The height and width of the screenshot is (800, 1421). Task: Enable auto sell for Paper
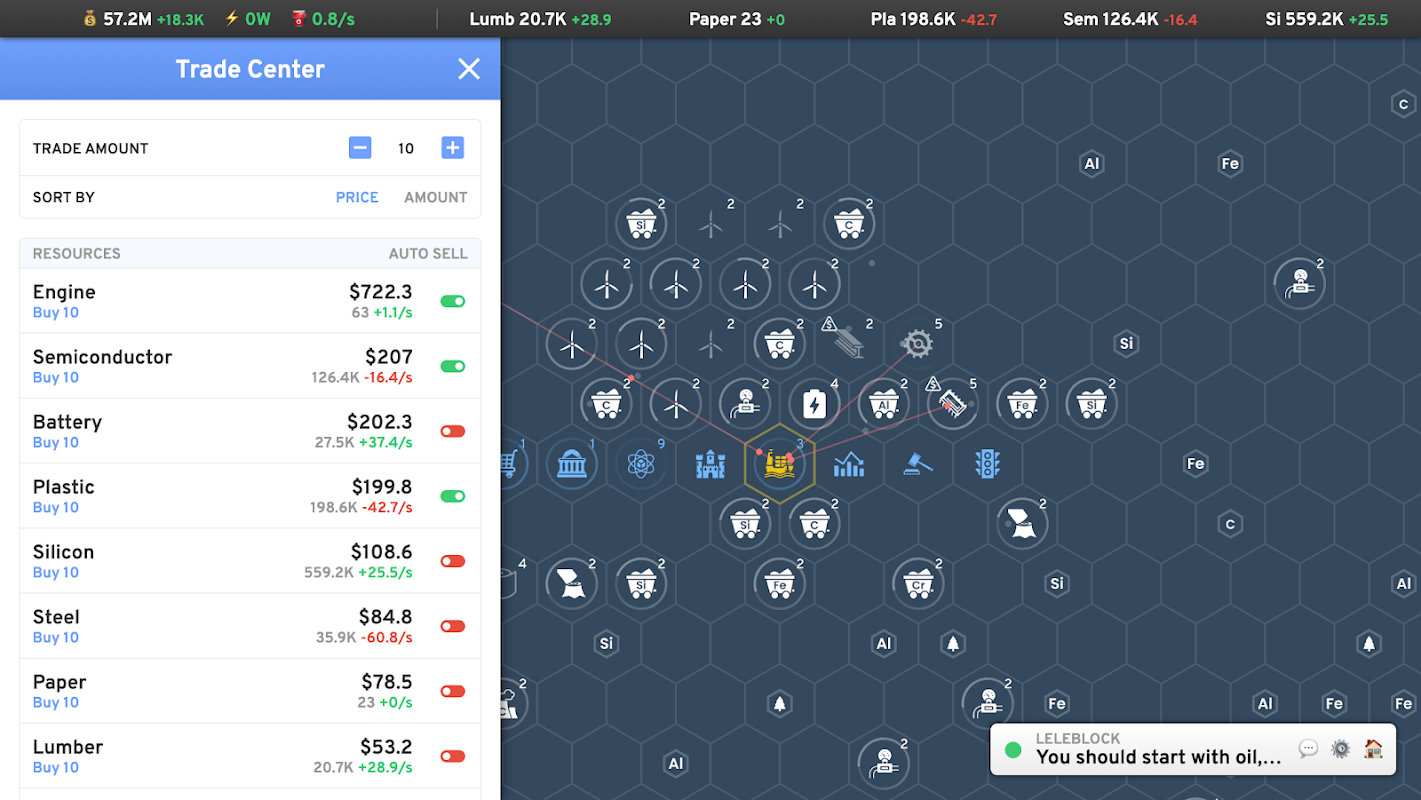(x=453, y=691)
